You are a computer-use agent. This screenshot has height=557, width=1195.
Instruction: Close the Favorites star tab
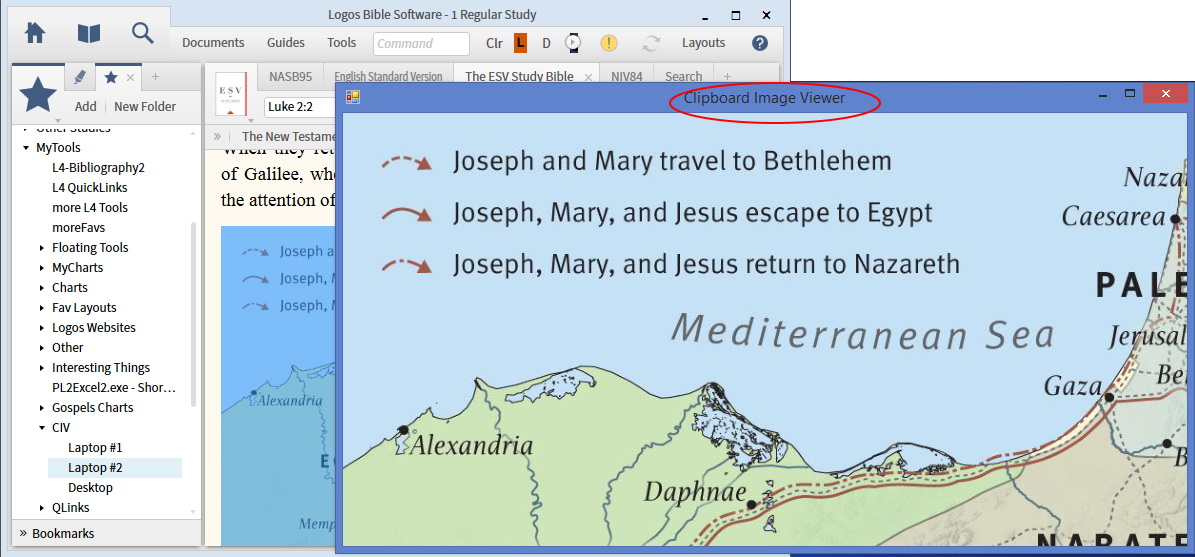130,77
